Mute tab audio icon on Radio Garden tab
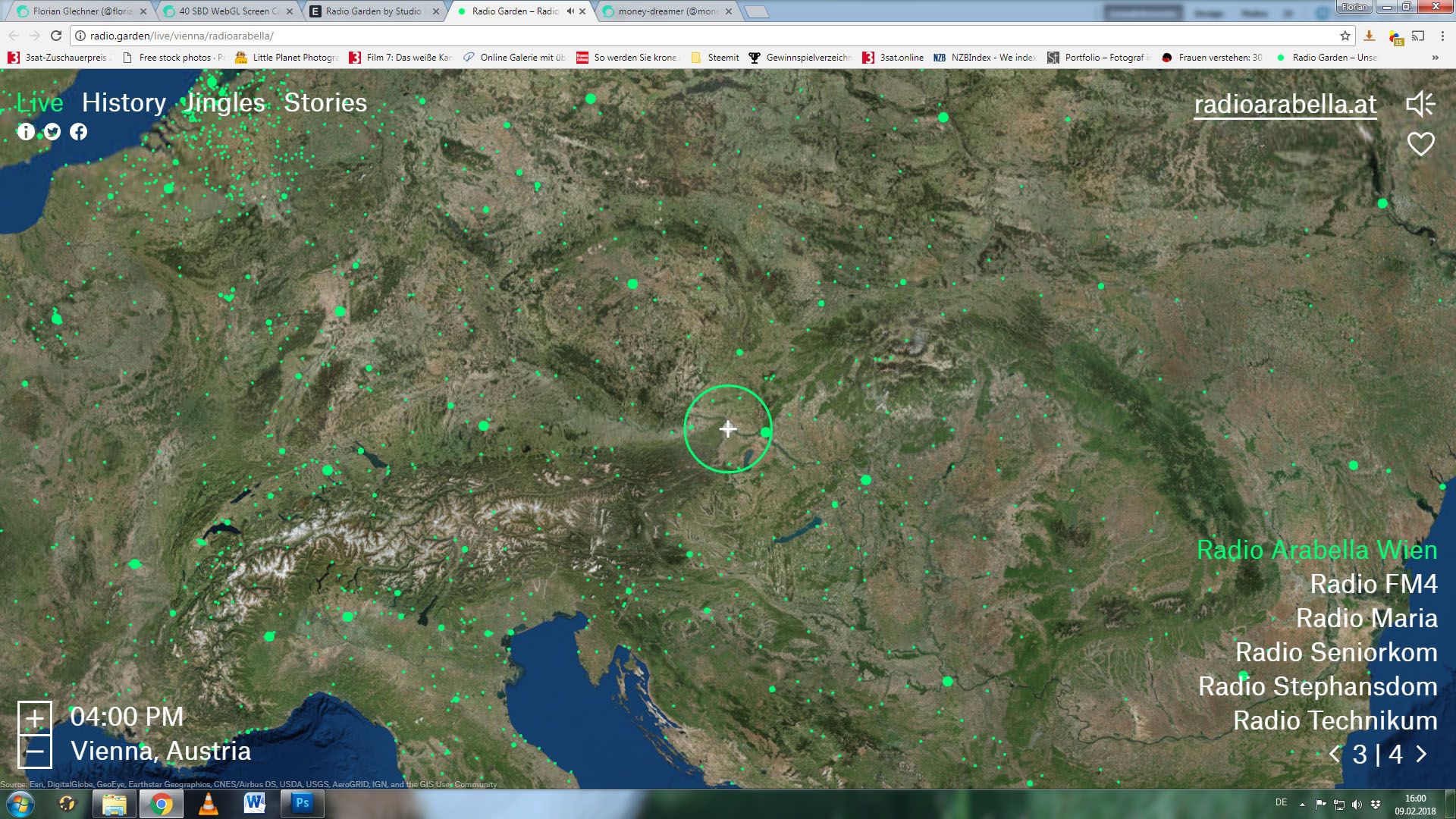The height and width of the screenshot is (819, 1456). click(570, 11)
